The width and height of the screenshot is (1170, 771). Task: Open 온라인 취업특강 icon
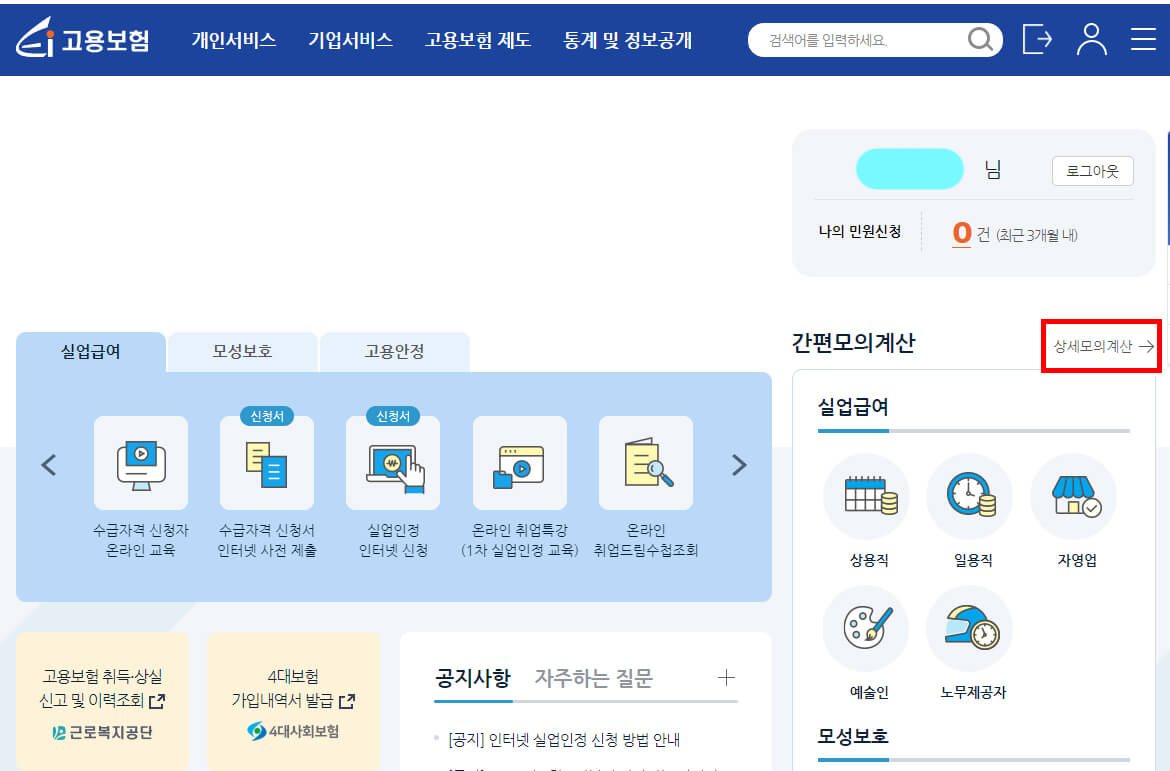(519, 463)
